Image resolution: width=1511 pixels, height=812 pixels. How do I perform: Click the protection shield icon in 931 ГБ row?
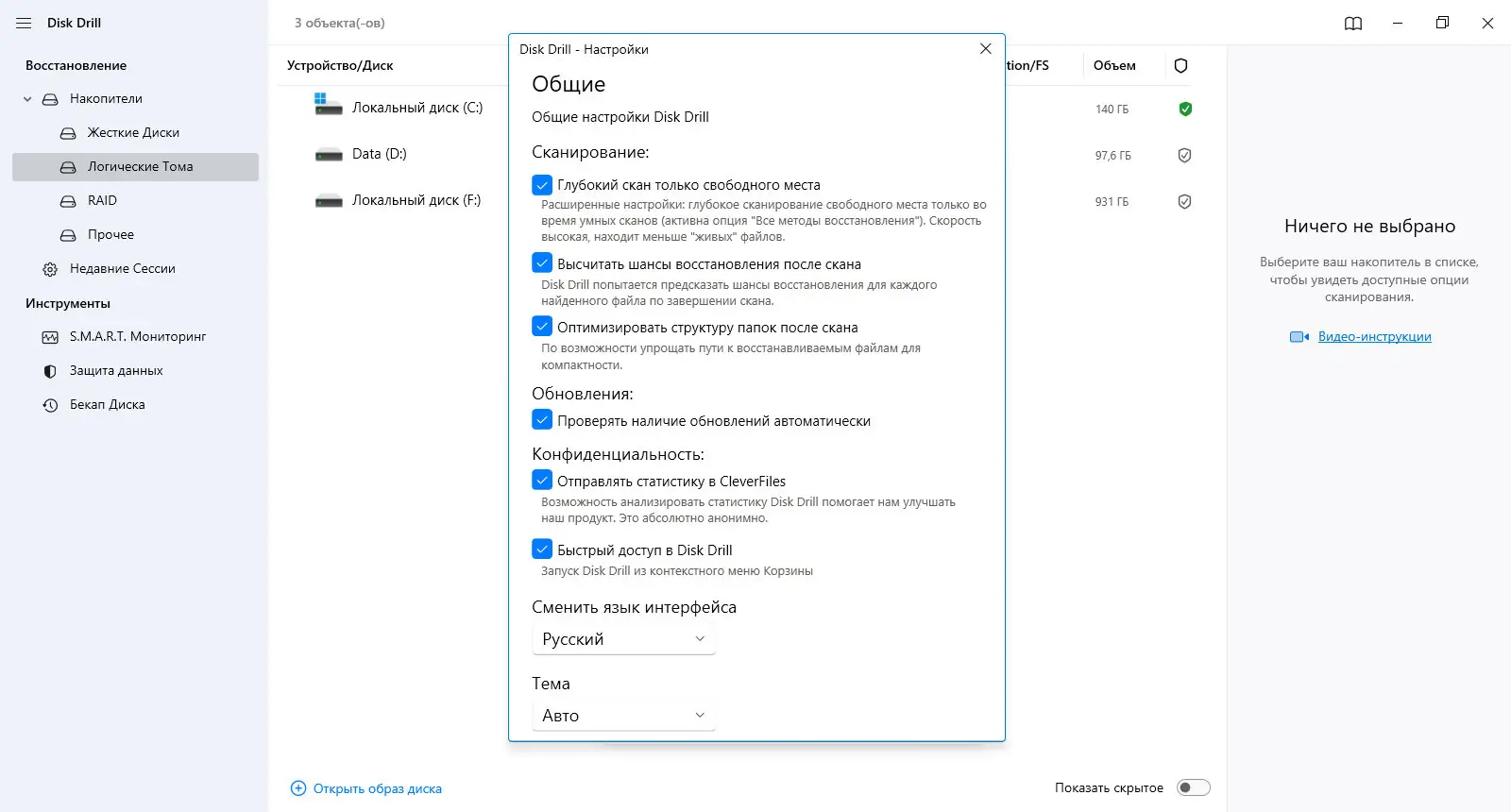pyautogui.click(x=1184, y=201)
